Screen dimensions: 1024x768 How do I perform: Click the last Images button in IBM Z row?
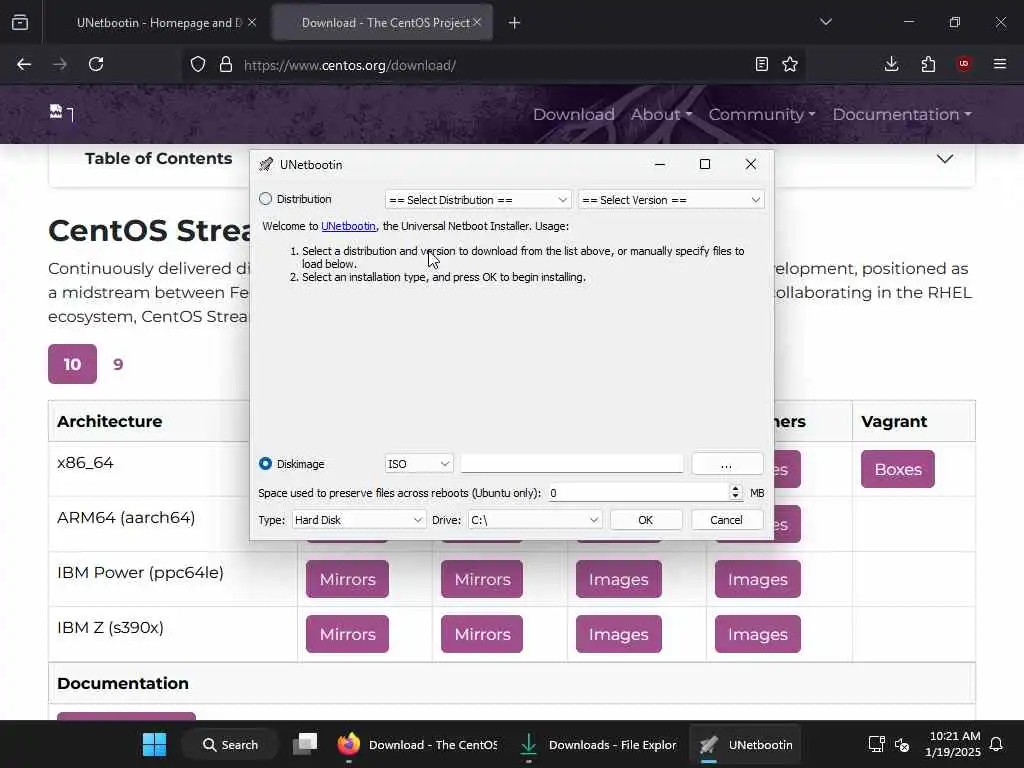758,634
